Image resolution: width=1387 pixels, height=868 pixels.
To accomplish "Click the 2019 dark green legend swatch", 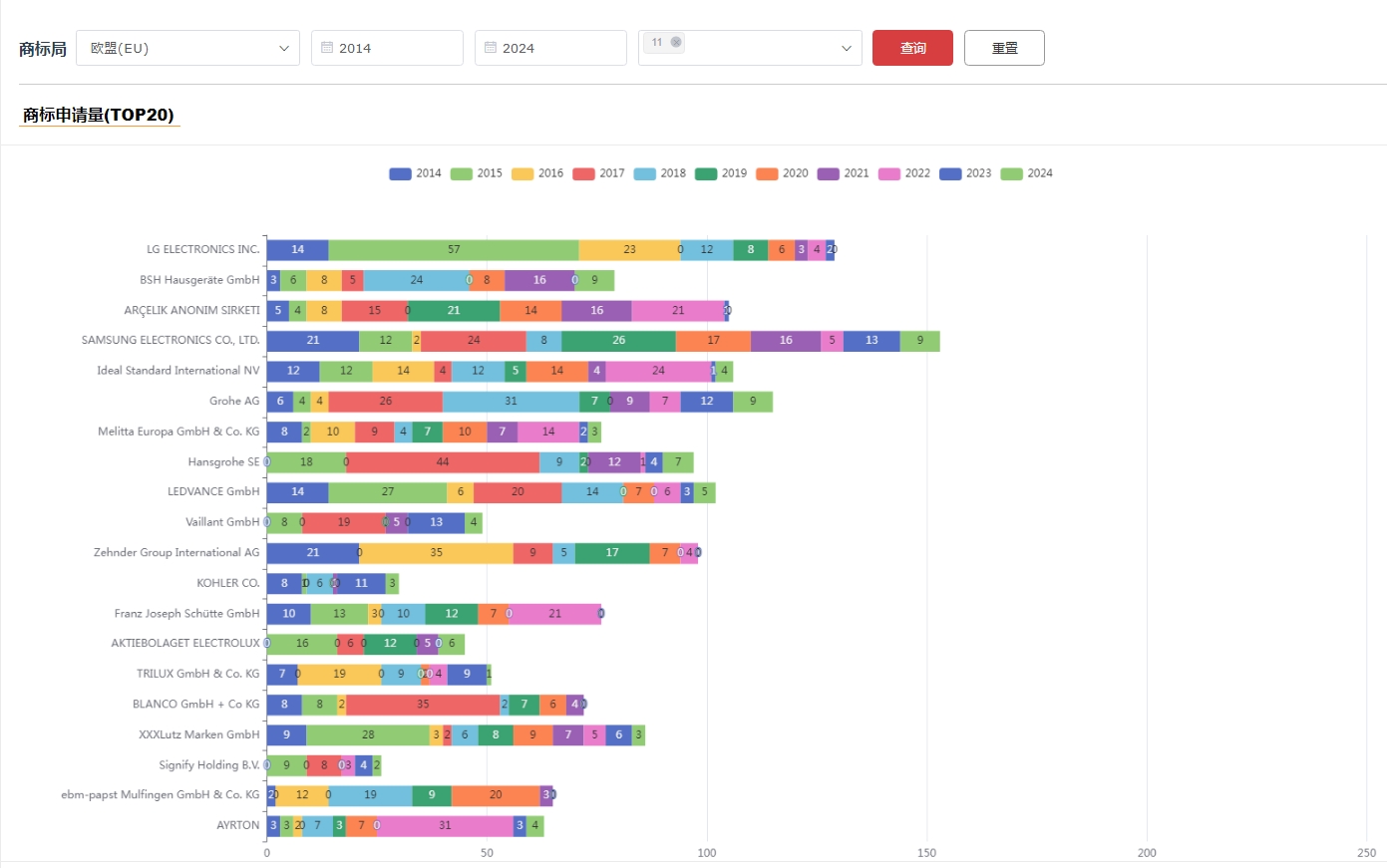I will (x=706, y=173).
